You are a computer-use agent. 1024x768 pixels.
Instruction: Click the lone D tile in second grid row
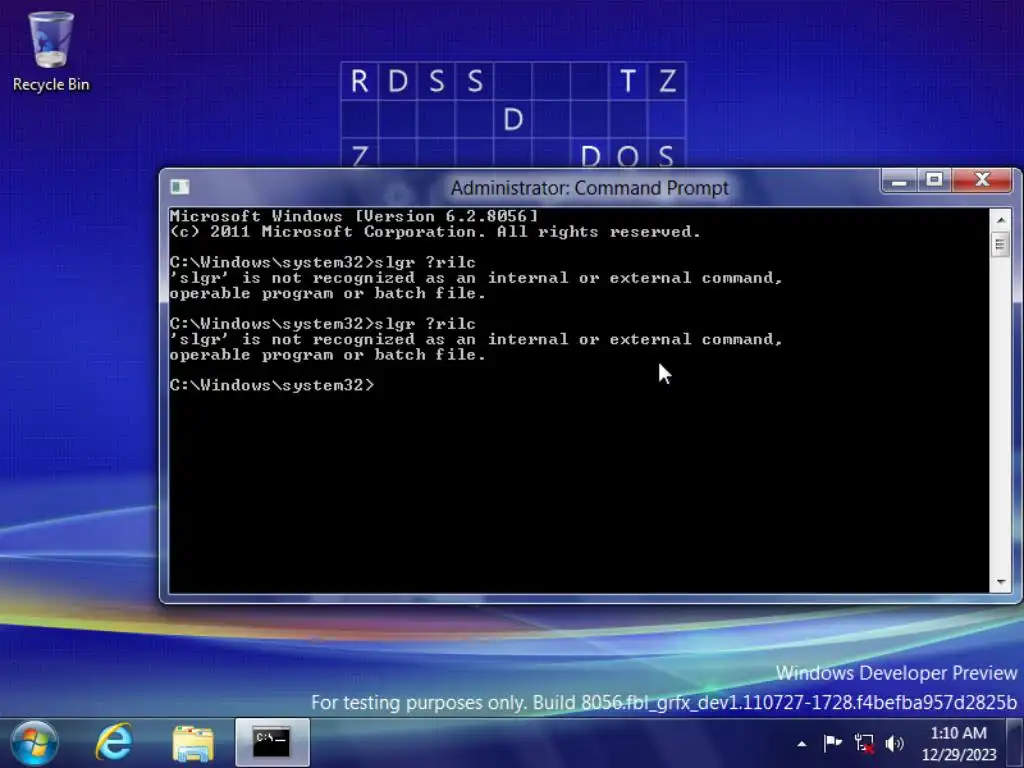pyautogui.click(x=513, y=120)
